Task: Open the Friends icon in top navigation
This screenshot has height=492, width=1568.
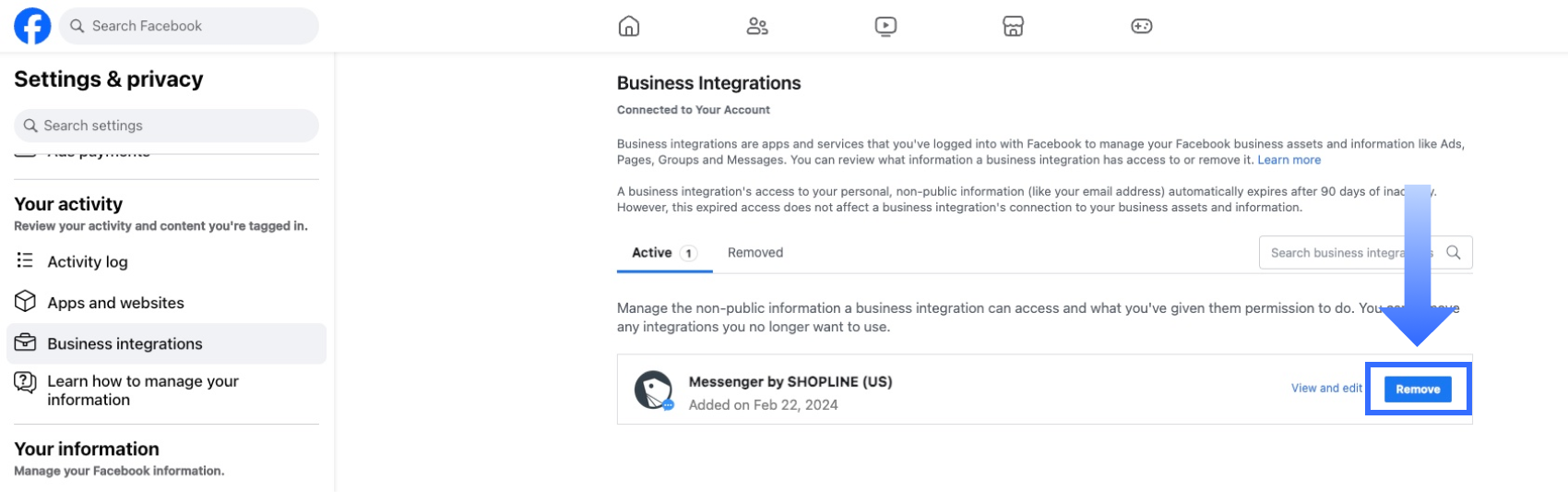Action: pyautogui.click(x=757, y=26)
